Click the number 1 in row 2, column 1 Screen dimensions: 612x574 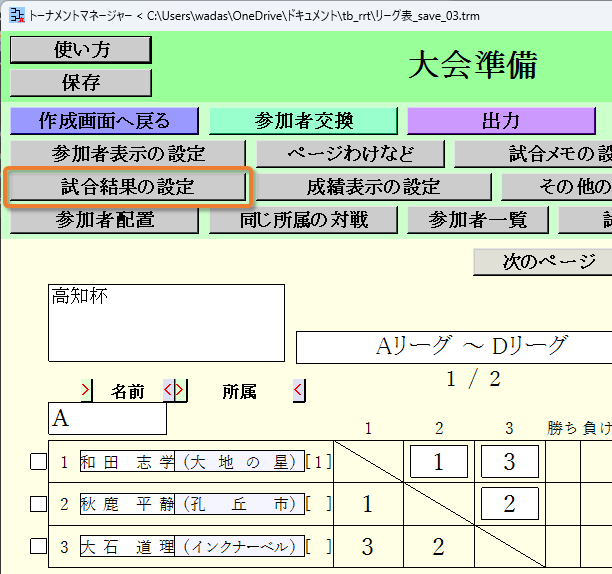coord(367,504)
